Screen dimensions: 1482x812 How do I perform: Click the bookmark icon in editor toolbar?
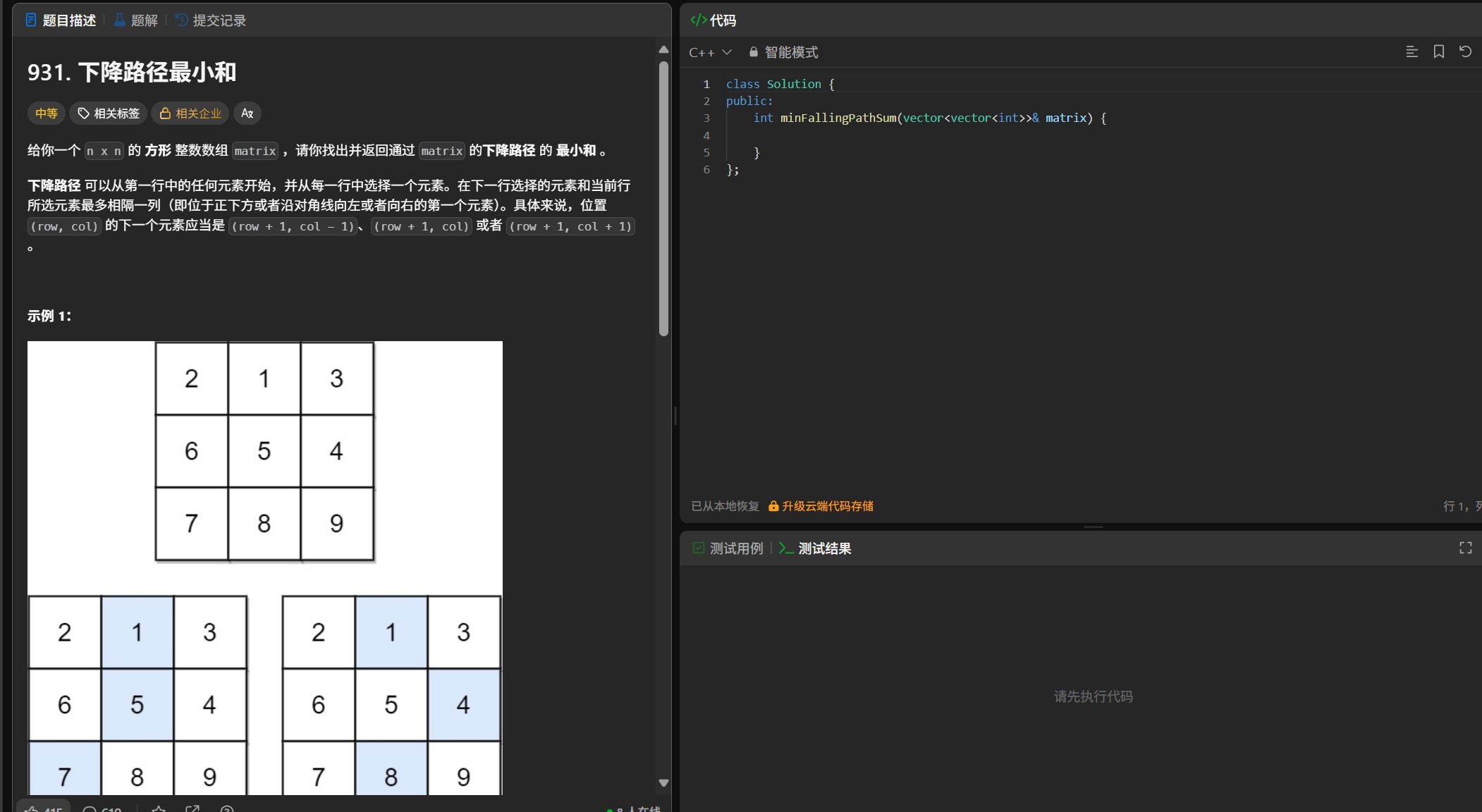click(1438, 51)
